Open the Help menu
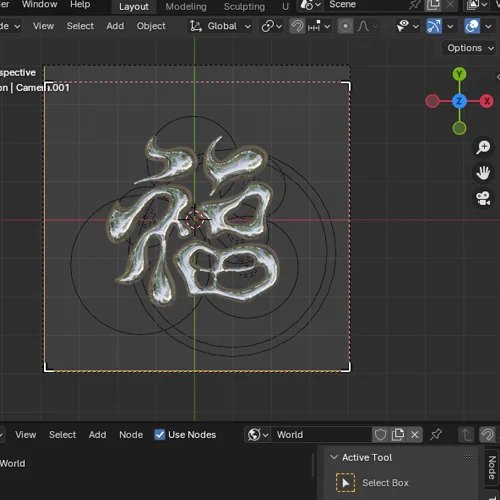Screen dimensions: 500x500 point(80,4)
